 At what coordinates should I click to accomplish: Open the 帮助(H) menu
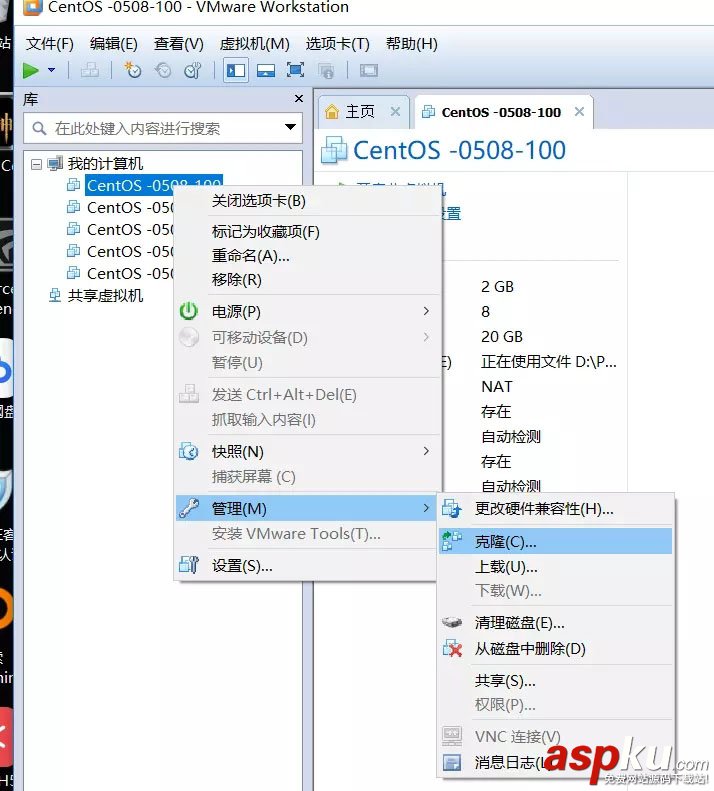click(x=412, y=44)
